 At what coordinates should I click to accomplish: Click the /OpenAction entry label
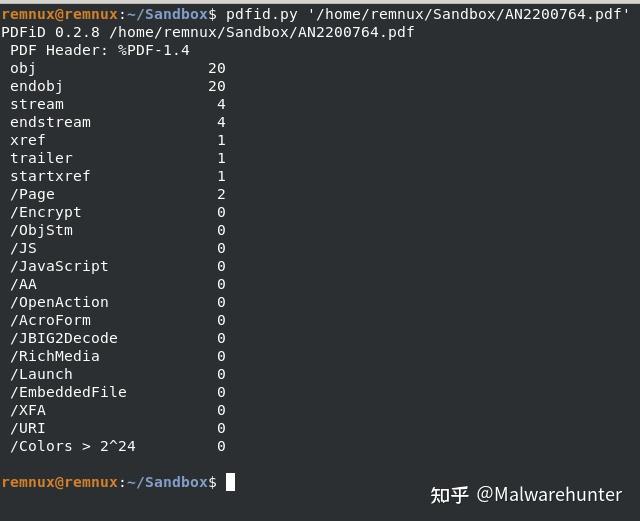click(59, 302)
